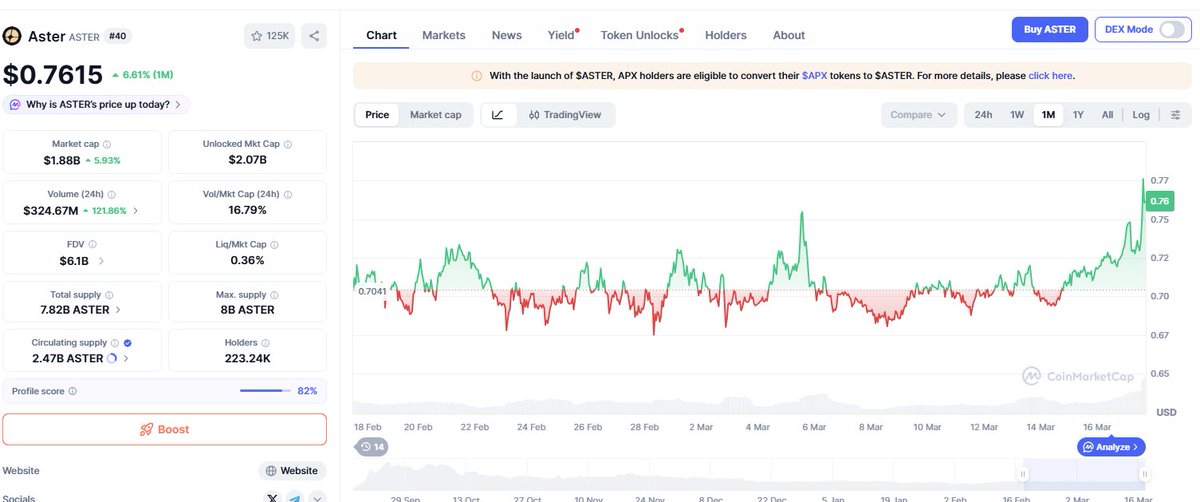Open the About tab
This screenshot has height=502, width=1200.
789,35
